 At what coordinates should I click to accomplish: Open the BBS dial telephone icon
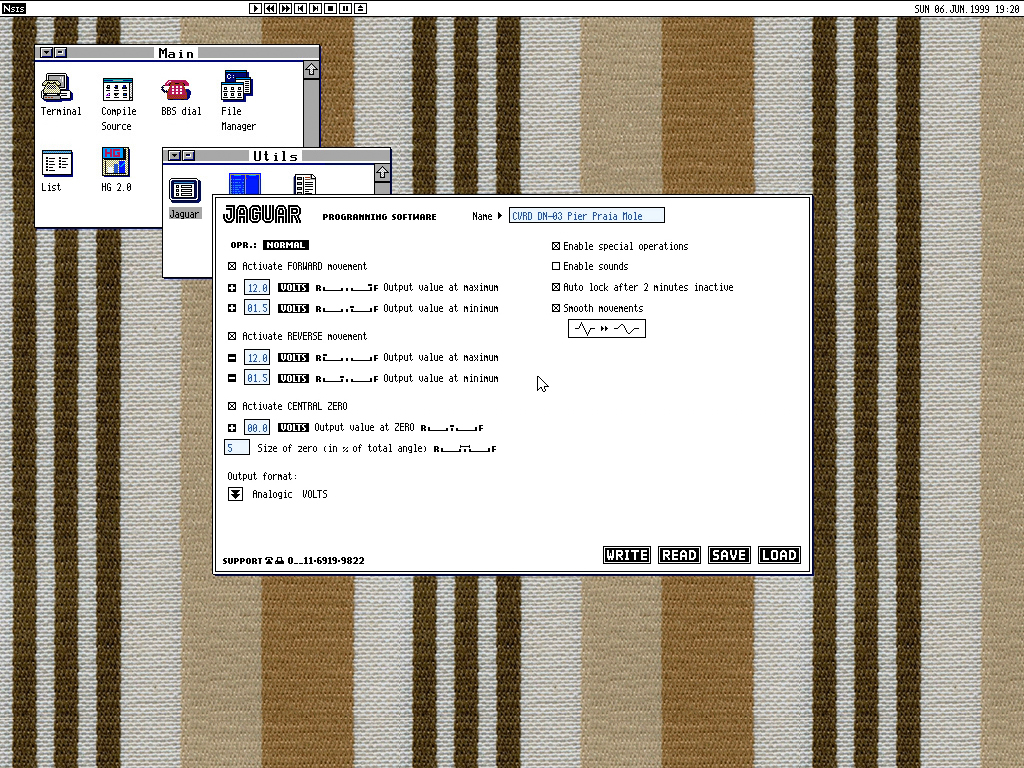177,89
